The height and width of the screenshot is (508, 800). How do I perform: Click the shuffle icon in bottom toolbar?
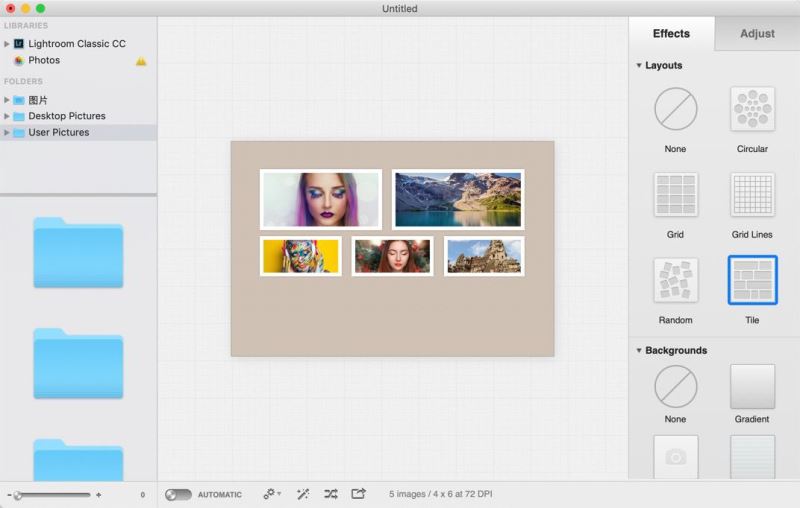(x=331, y=494)
